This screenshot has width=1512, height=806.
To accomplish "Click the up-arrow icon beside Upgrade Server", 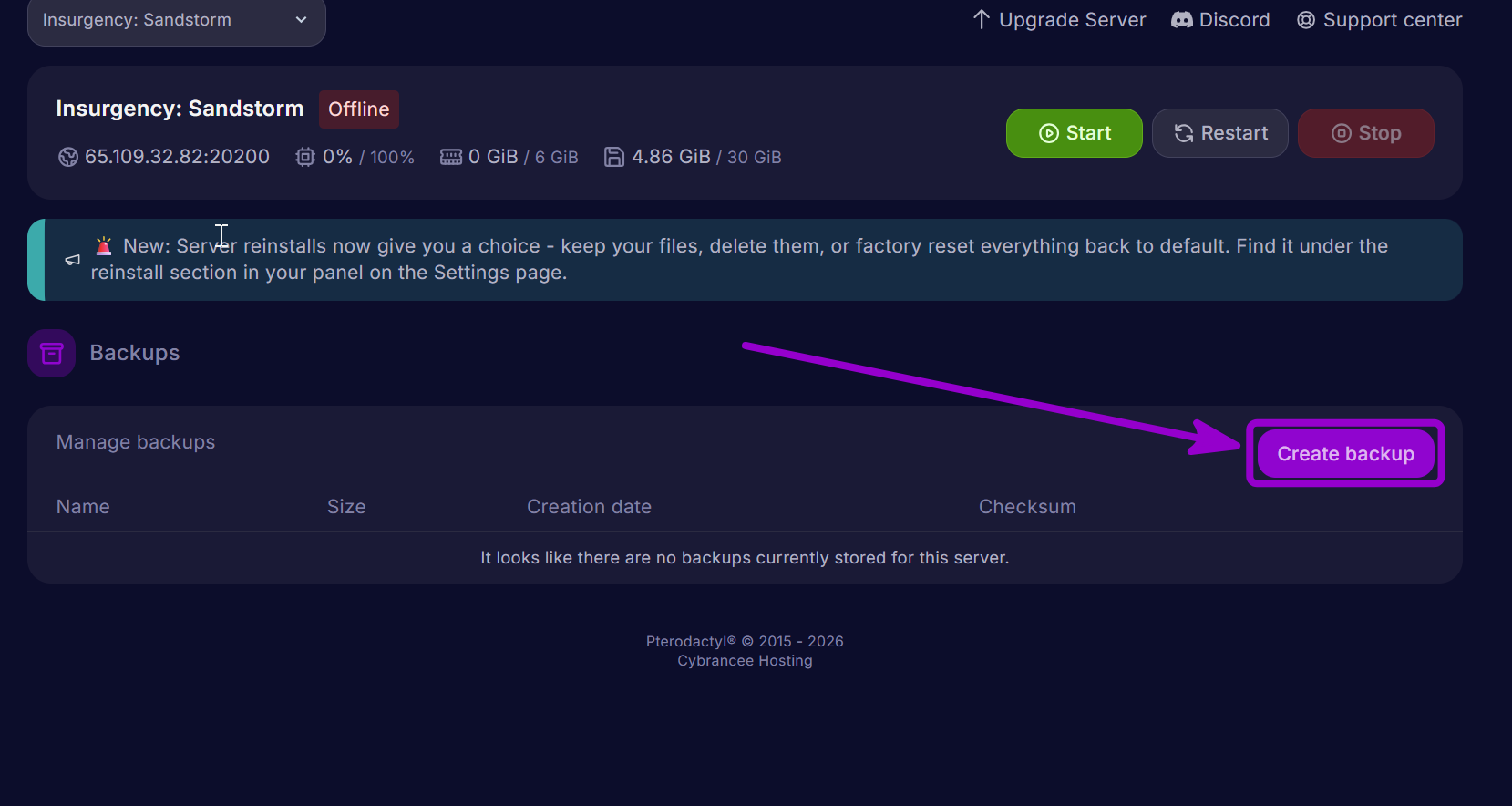I will coord(982,20).
